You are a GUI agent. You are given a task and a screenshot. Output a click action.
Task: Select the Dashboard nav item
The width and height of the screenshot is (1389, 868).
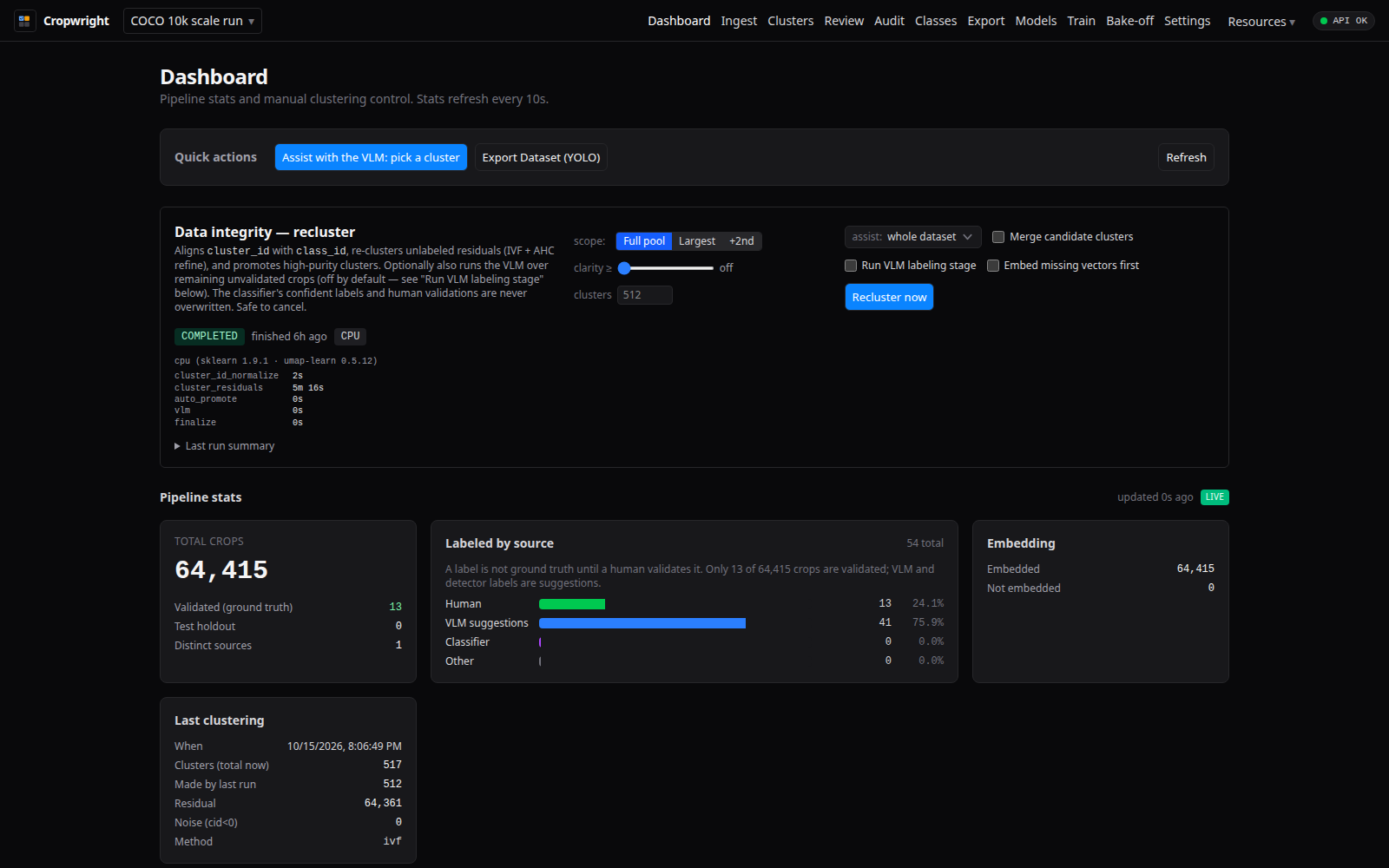tap(679, 21)
